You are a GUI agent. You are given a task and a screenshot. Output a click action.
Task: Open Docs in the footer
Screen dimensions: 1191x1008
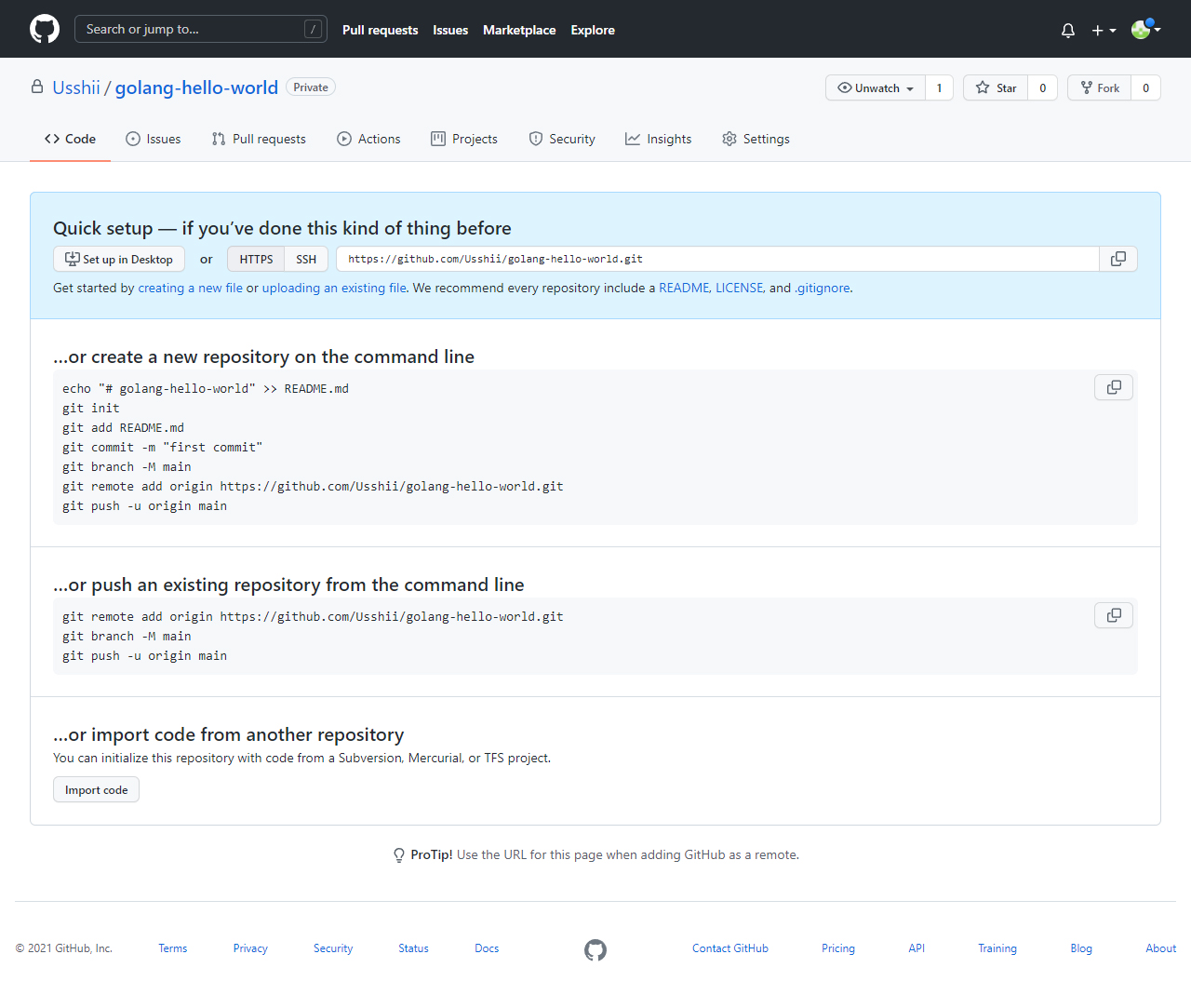coord(487,948)
